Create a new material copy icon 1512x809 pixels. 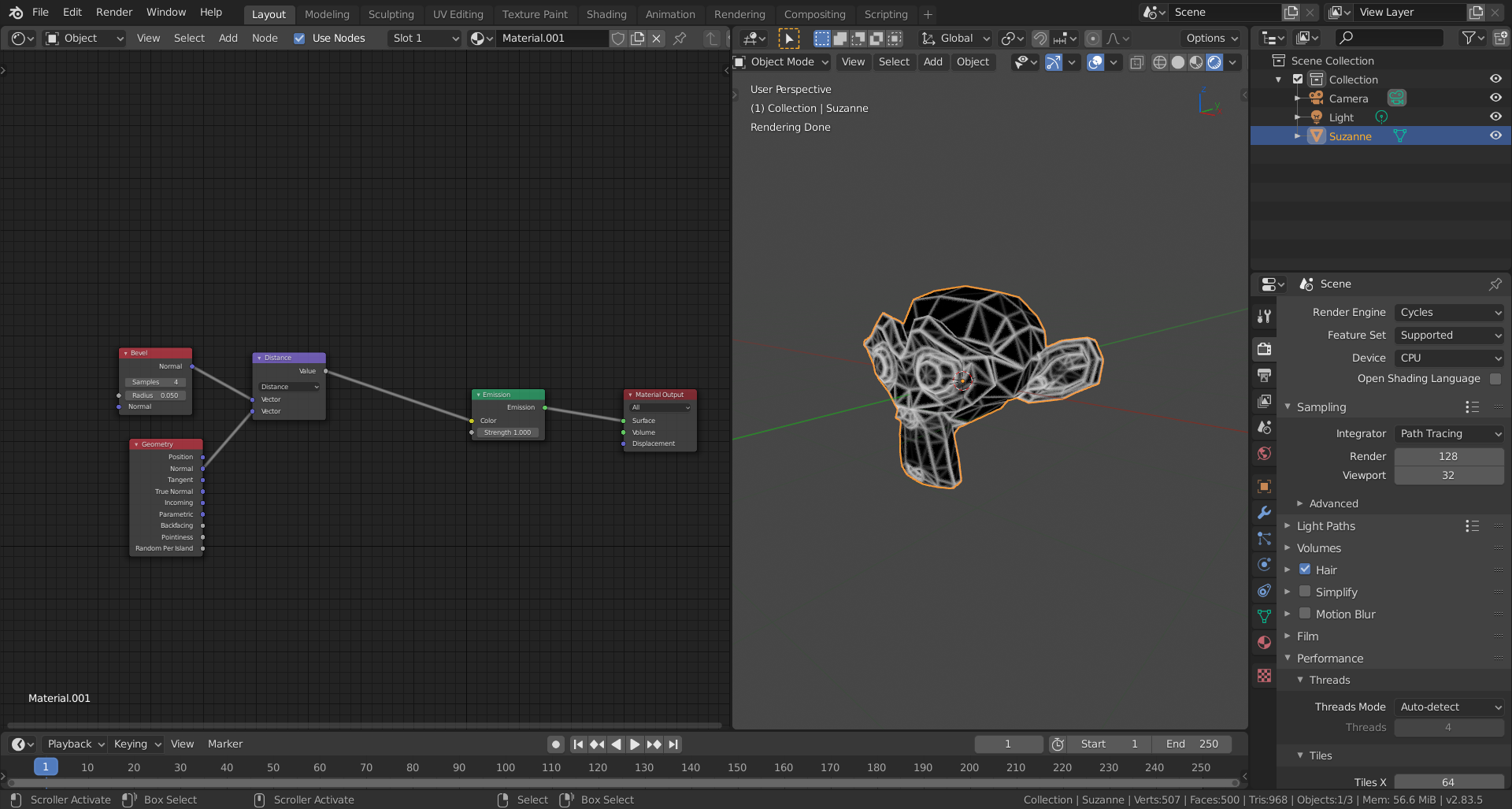pos(637,38)
